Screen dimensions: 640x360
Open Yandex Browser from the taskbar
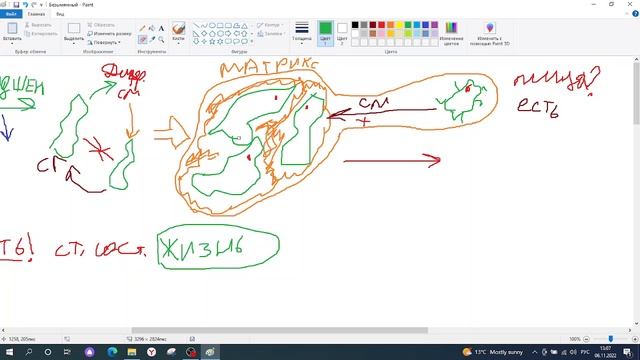point(151,352)
